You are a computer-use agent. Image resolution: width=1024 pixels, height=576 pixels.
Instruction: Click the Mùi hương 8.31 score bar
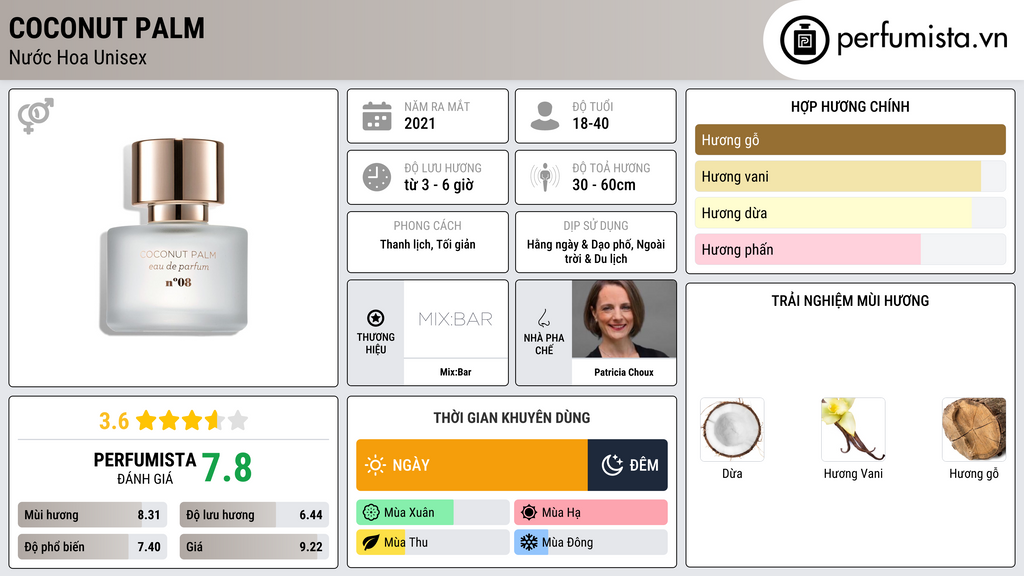92,515
